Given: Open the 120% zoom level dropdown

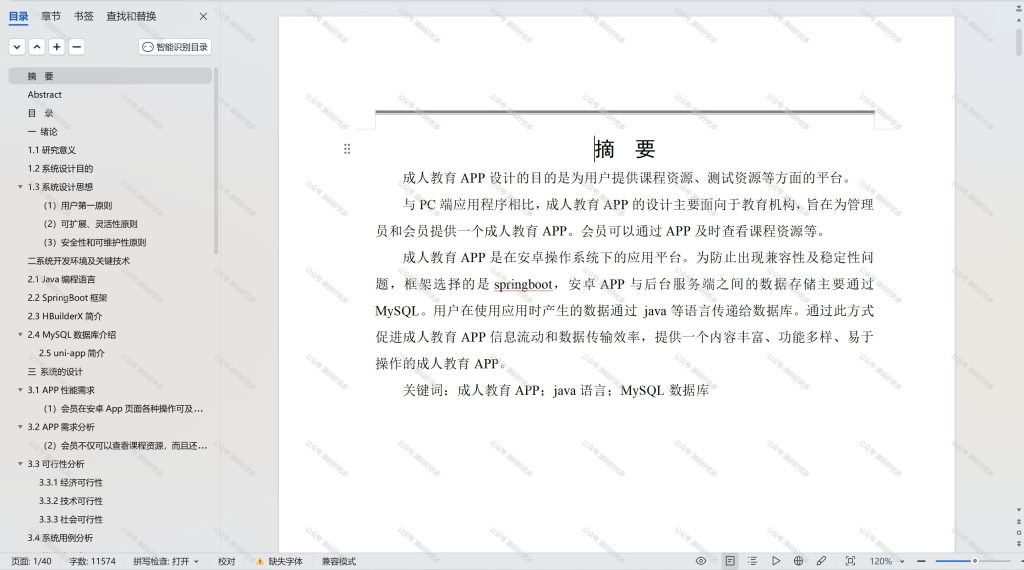Looking at the screenshot, I should (888, 561).
